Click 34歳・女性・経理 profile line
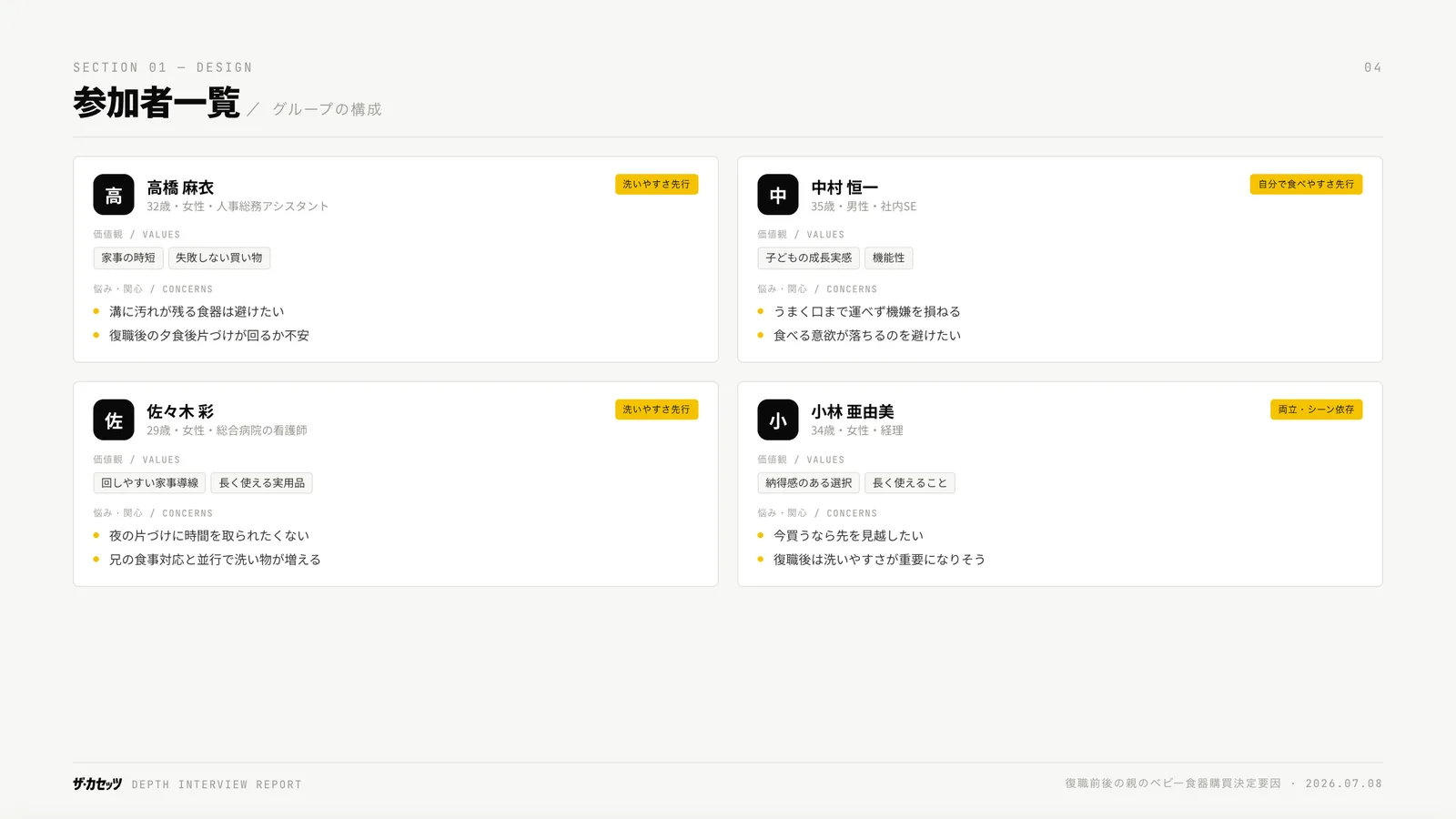Screen dimensions: 1456x819 pos(857,430)
